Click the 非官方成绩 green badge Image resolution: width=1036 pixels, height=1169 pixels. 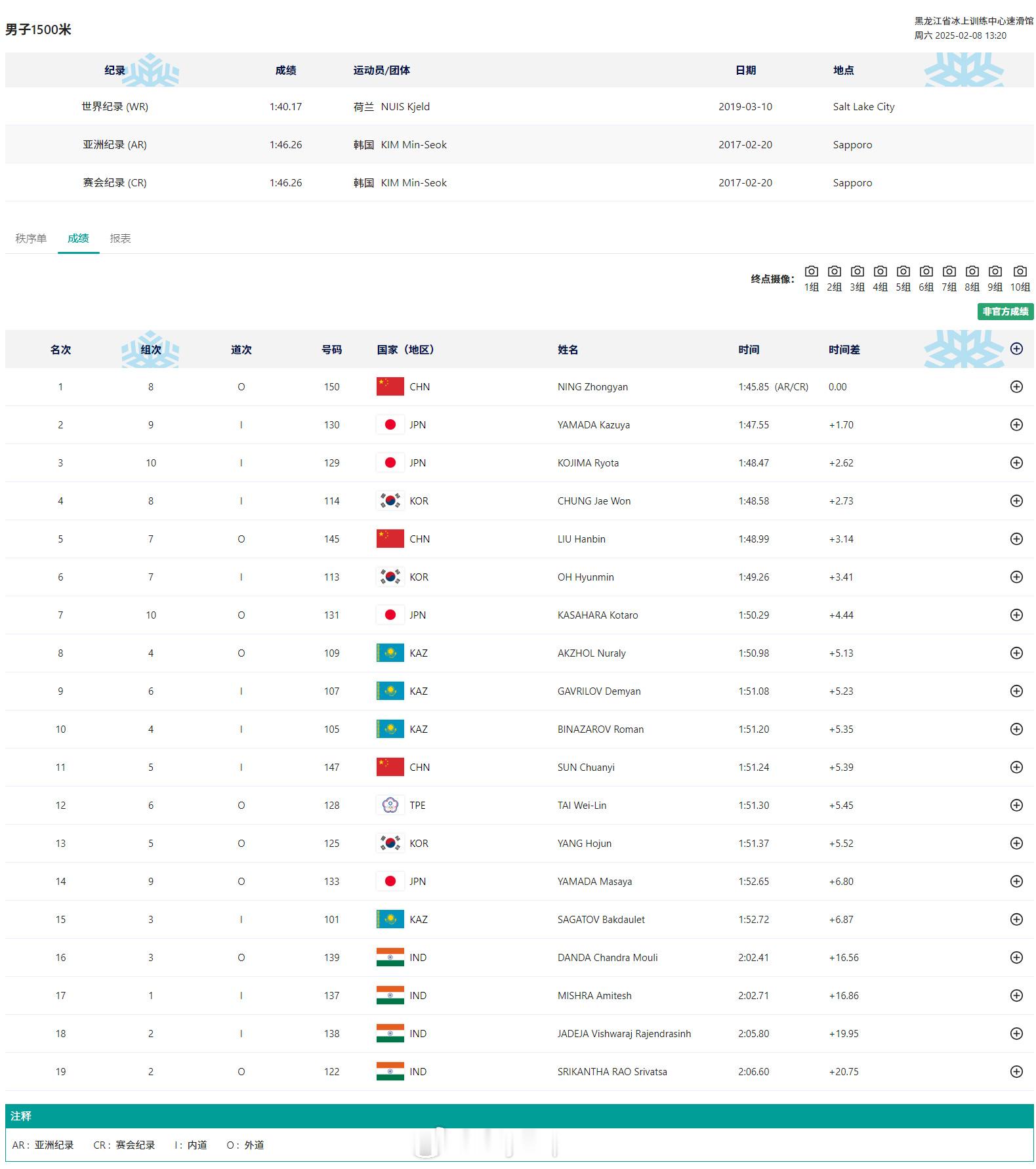coord(1005,312)
